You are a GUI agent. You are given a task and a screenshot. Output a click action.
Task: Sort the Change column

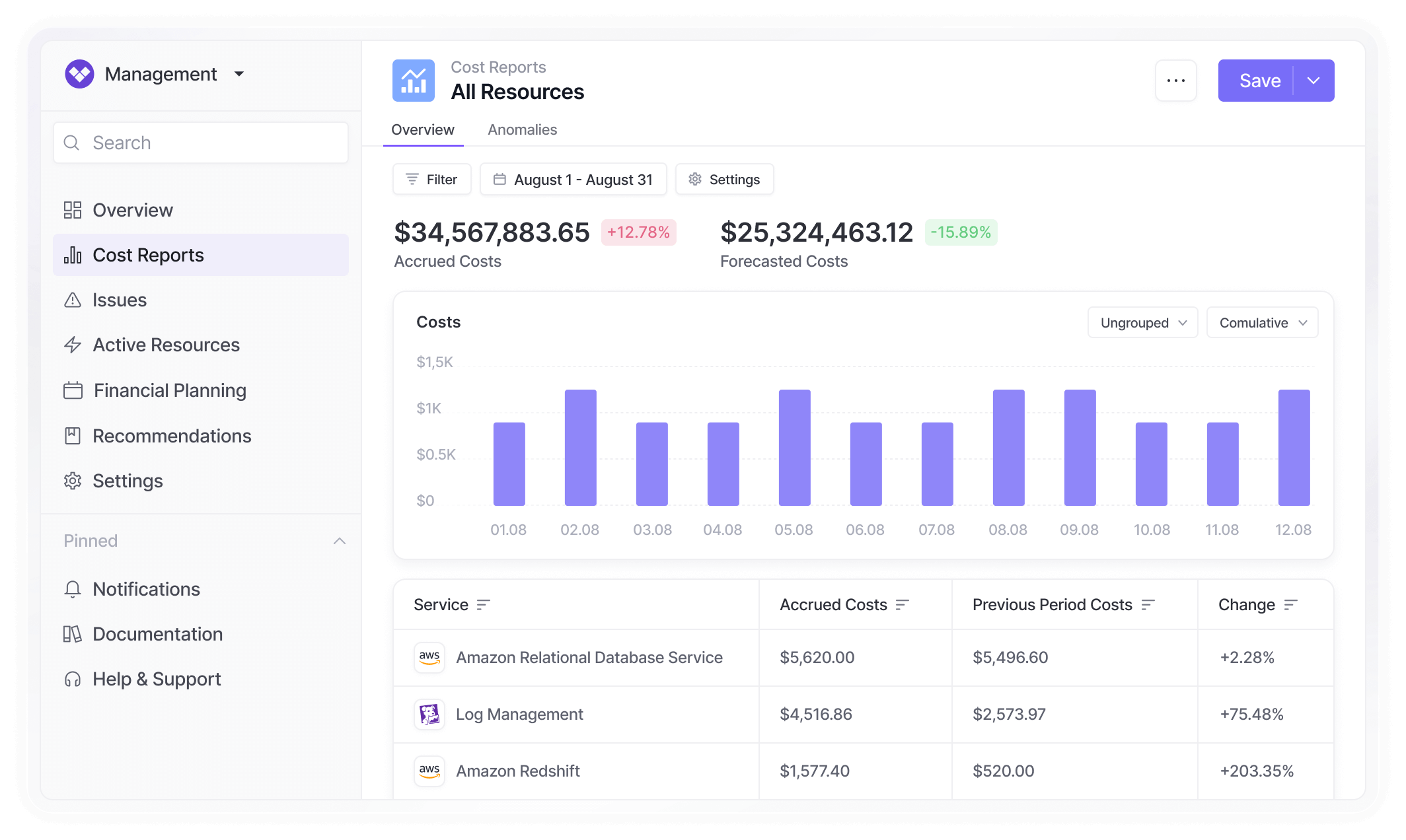pos(1290,605)
